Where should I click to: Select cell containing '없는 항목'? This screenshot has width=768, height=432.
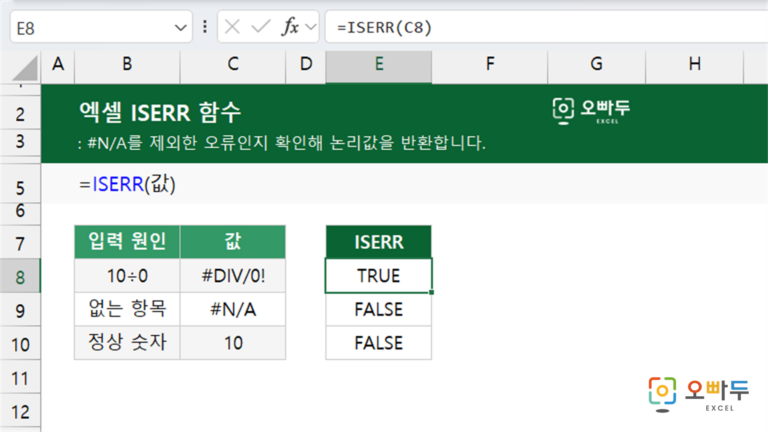127,310
